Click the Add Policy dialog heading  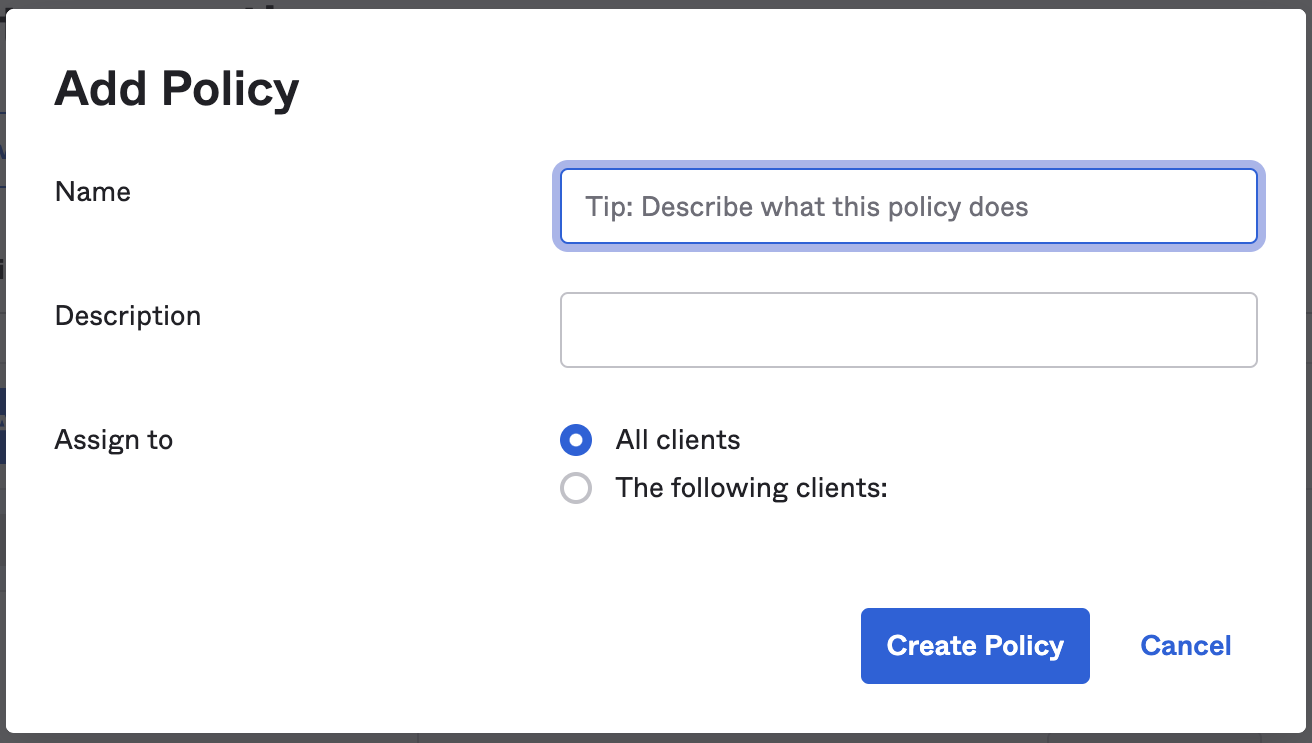point(177,88)
